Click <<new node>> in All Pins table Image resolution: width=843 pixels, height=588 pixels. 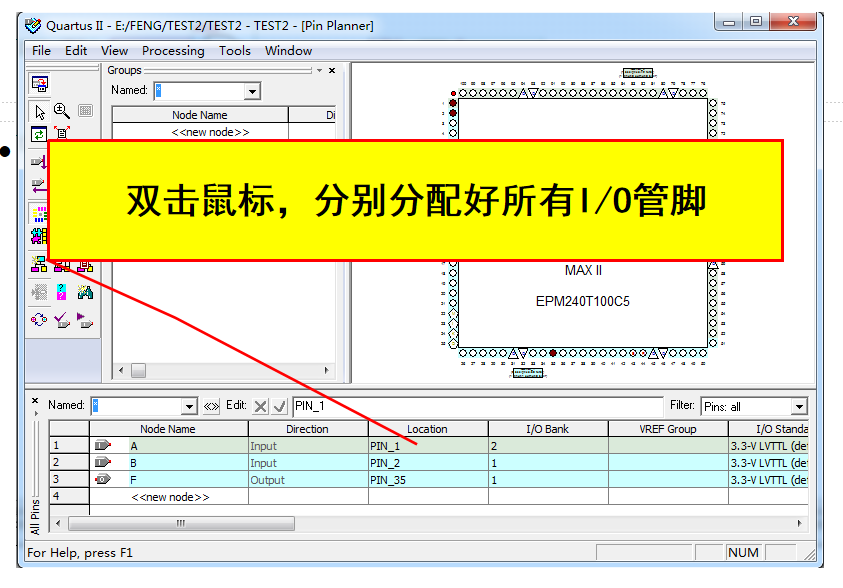tap(170, 497)
